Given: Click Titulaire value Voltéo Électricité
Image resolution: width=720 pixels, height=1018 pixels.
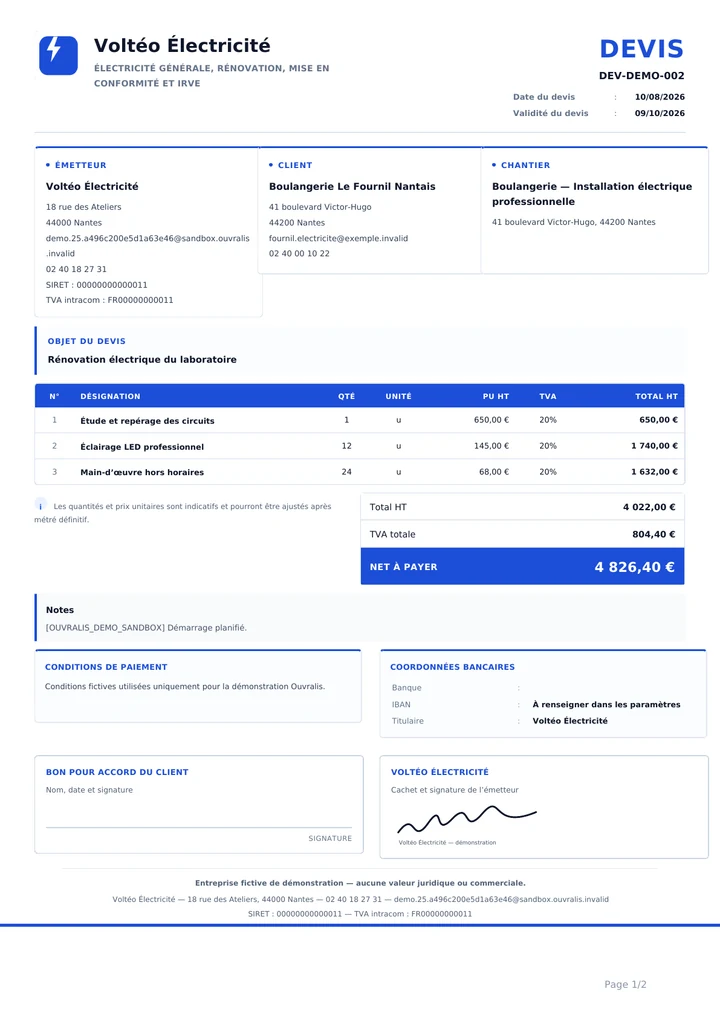Looking at the screenshot, I should 570,721.
